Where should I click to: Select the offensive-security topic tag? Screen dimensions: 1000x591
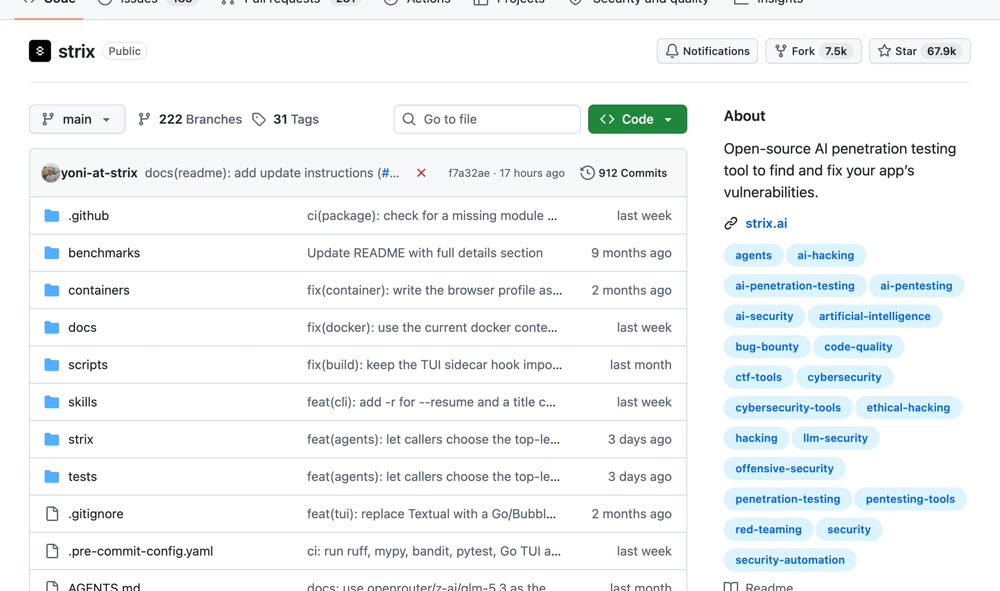click(x=784, y=469)
